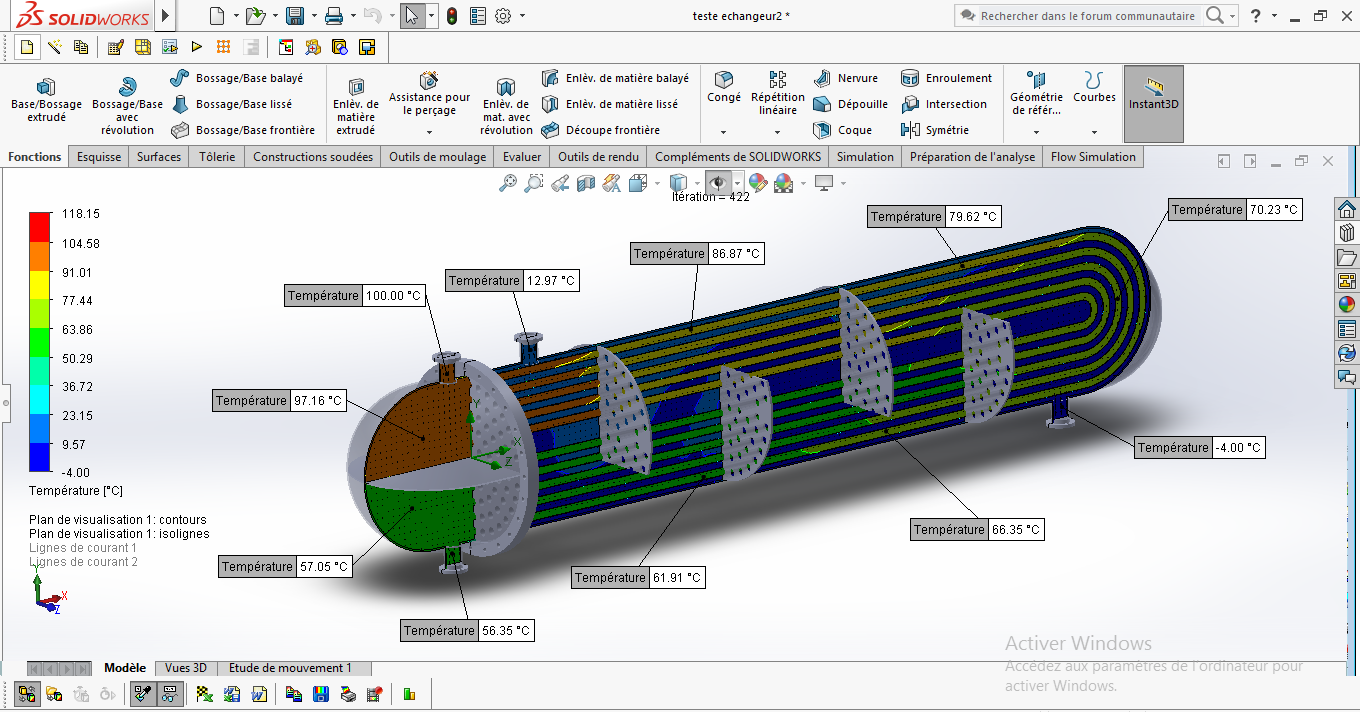
Task: Click Base/Bossage extrudé tool
Action: pos(46,99)
